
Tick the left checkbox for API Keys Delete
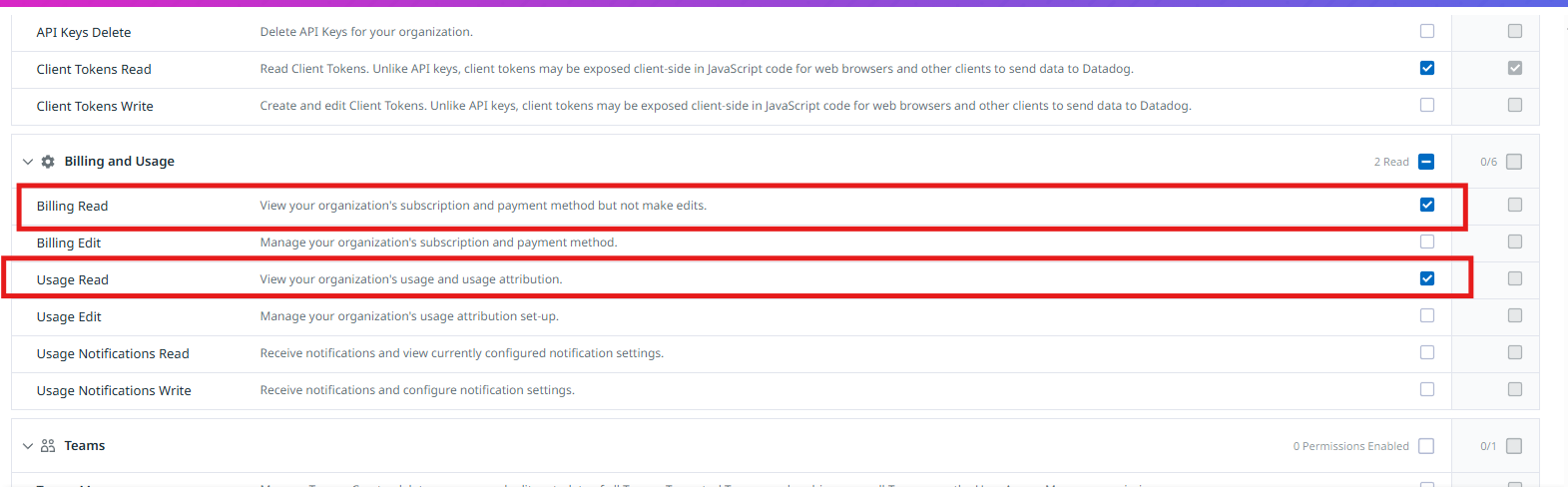coord(1427,31)
